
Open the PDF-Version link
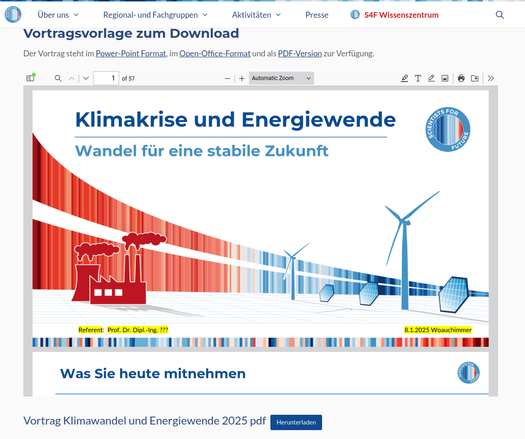pyautogui.click(x=300, y=54)
